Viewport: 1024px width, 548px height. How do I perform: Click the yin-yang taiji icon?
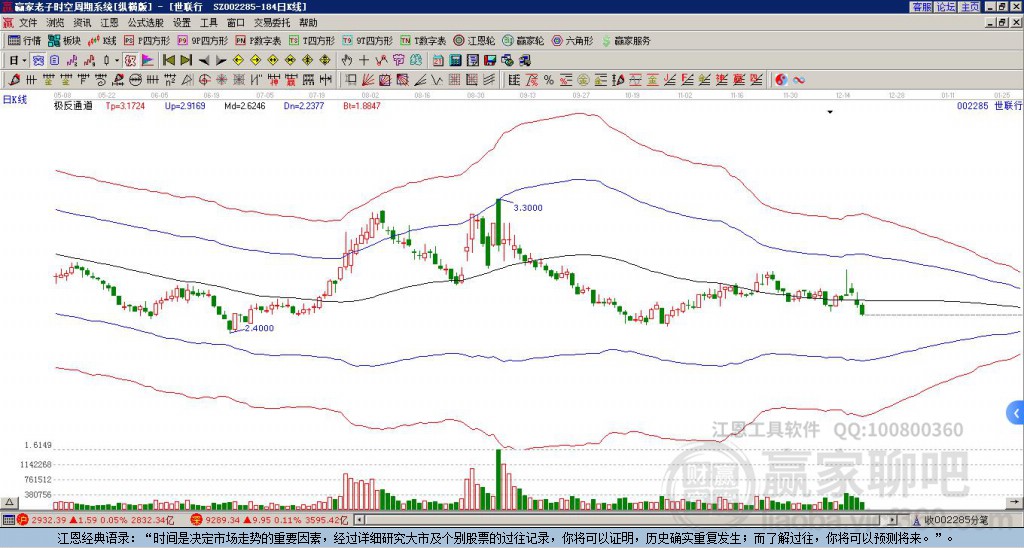tap(781, 80)
